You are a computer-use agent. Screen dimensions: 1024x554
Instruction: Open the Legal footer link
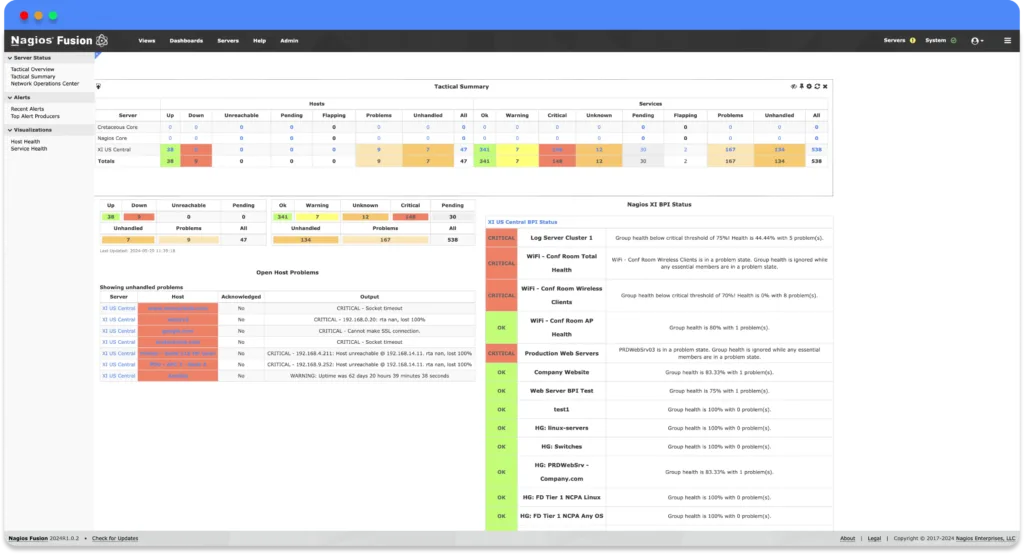[x=874, y=538]
